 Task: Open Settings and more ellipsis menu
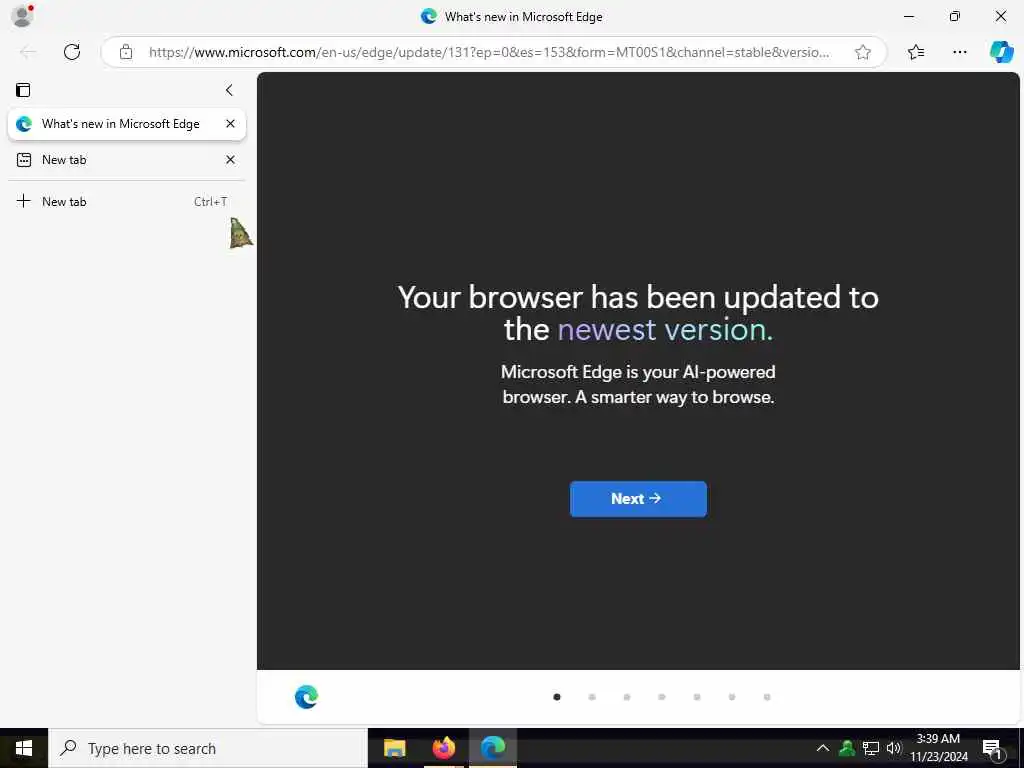point(959,52)
